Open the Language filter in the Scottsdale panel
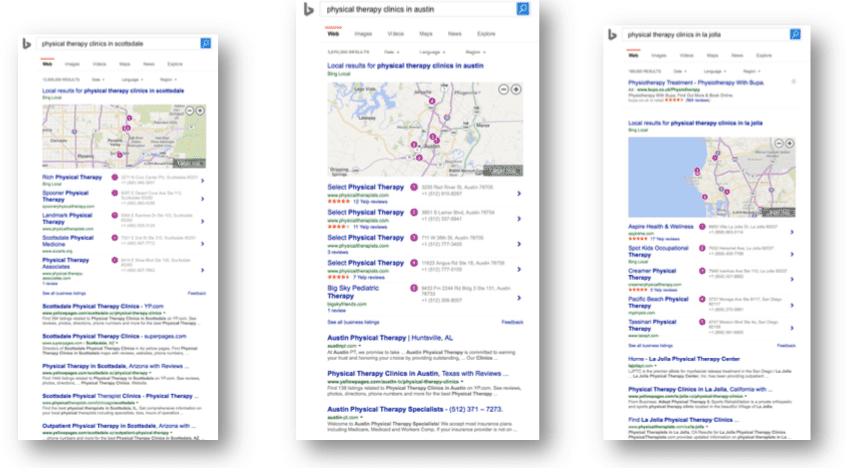This screenshot has height=468, width=846. 132,80
